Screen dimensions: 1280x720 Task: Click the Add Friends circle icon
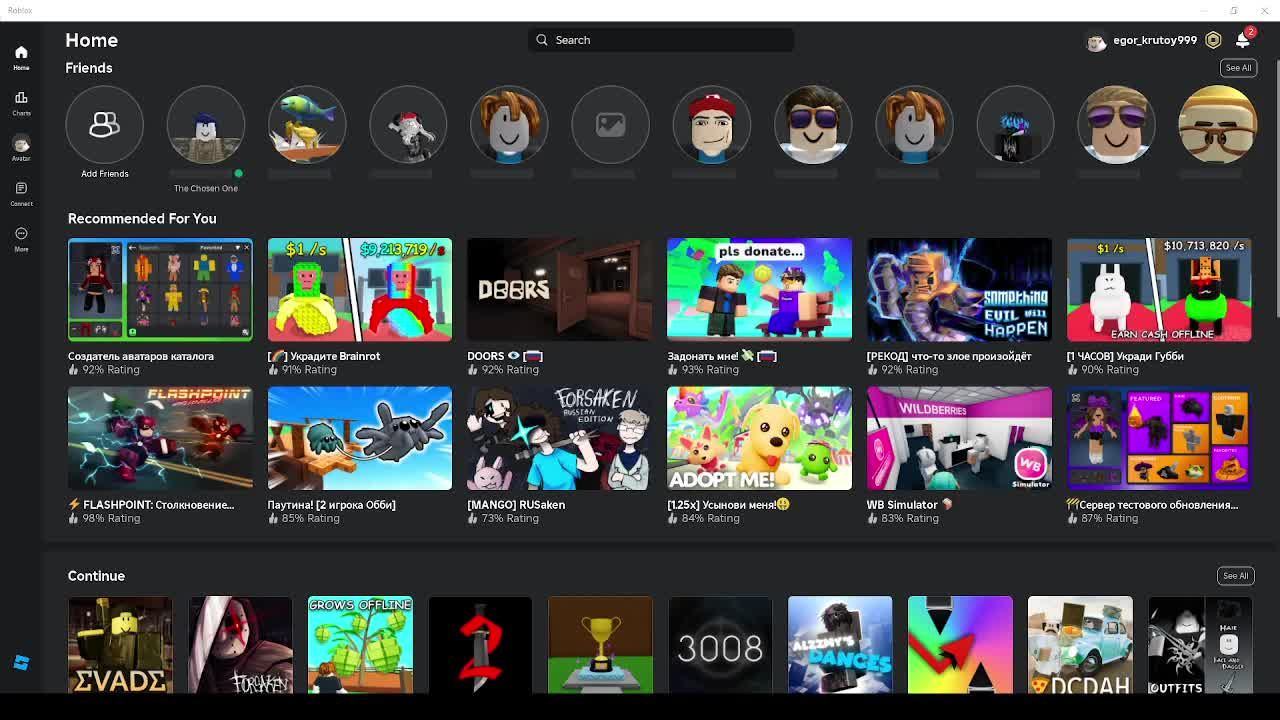(x=105, y=125)
